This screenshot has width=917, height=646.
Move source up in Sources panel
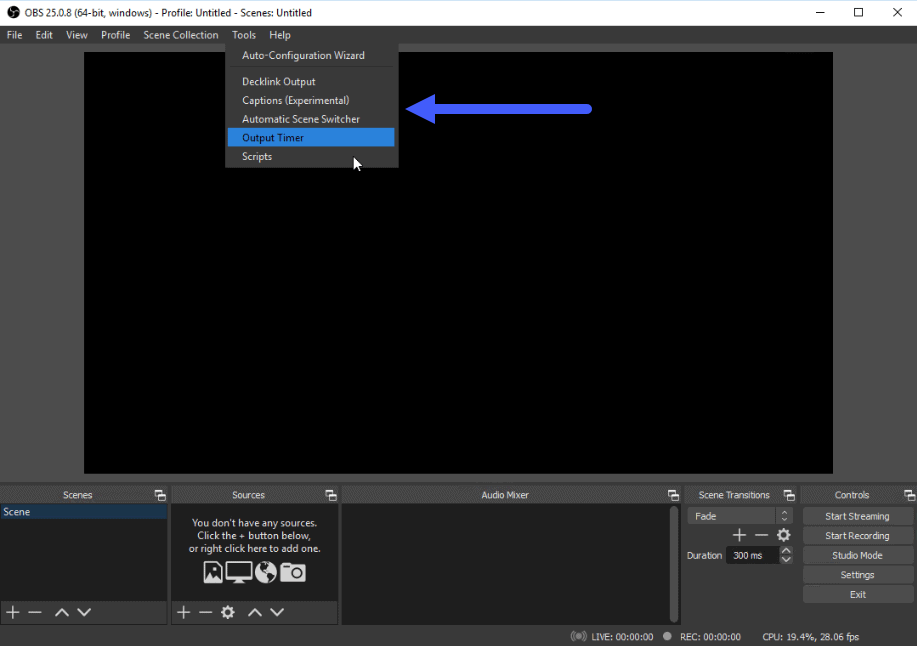(255, 612)
